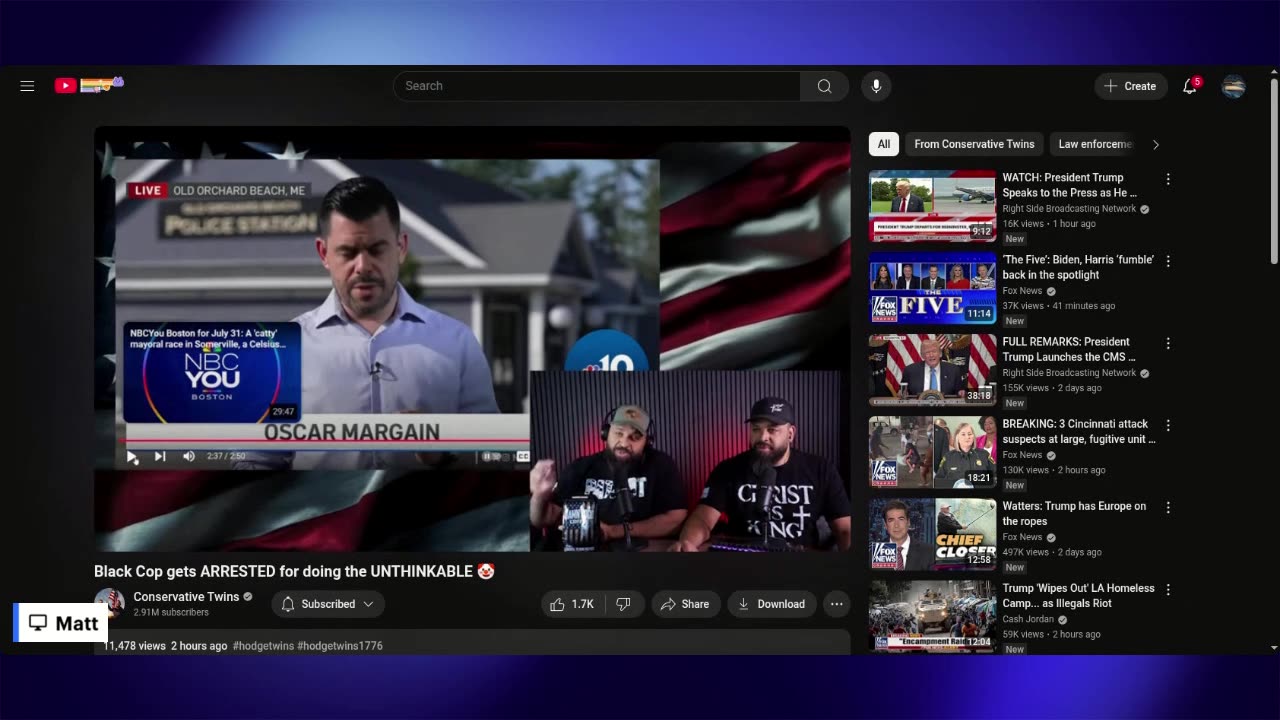This screenshot has width=1280, height=720.
Task: Open Cincinnati attack video thumbnail
Action: [x=932, y=452]
